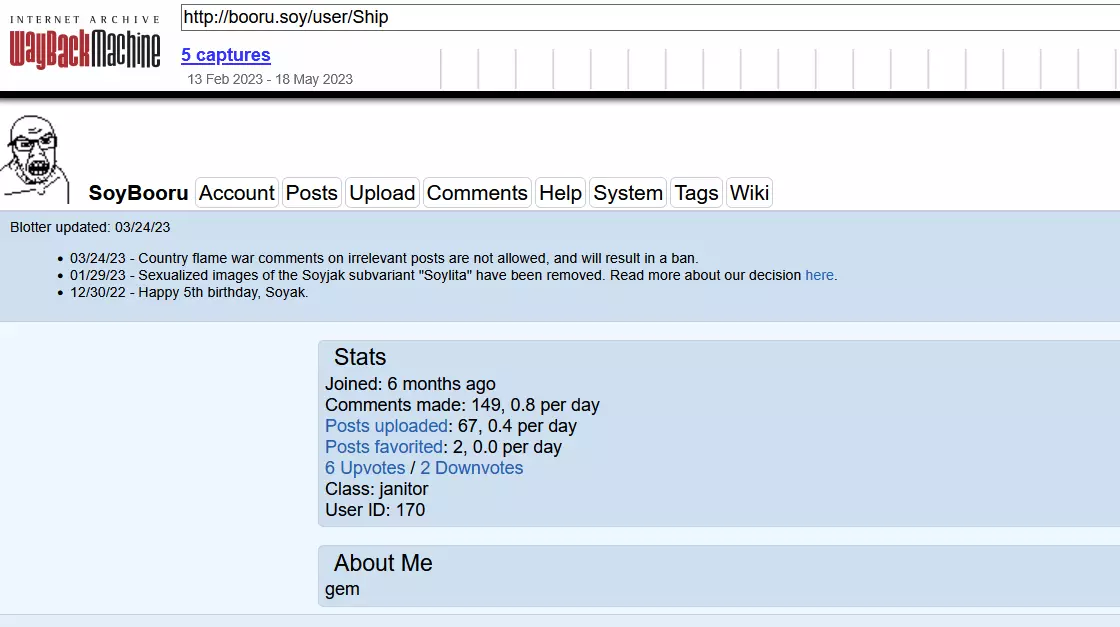This screenshot has width=1120, height=627.
Task: Click the SoyBooru soyjak mascot image
Action: tap(36, 159)
